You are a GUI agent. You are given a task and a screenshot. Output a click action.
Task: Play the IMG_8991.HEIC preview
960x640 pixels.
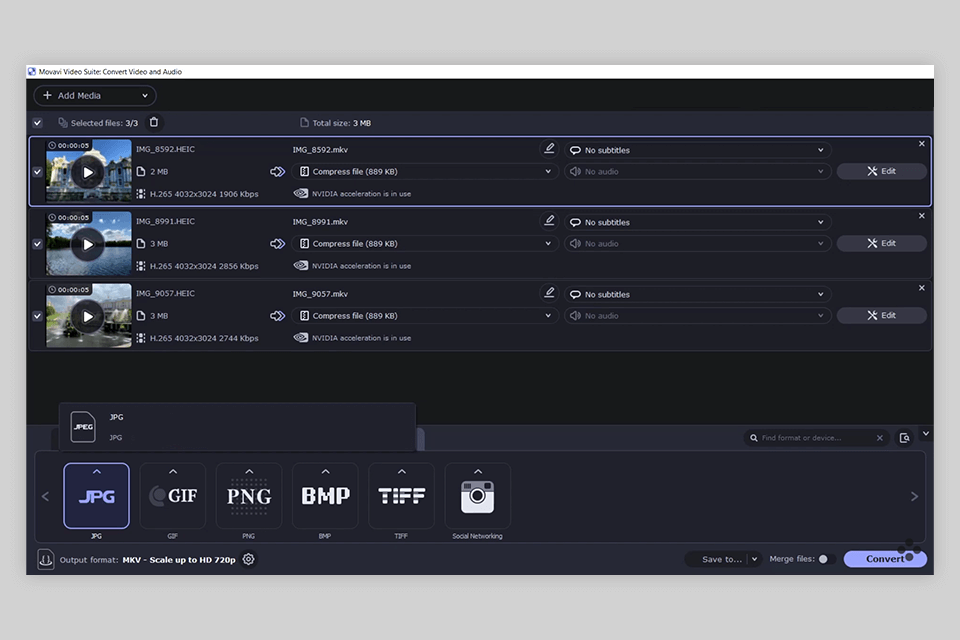(x=88, y=244)
